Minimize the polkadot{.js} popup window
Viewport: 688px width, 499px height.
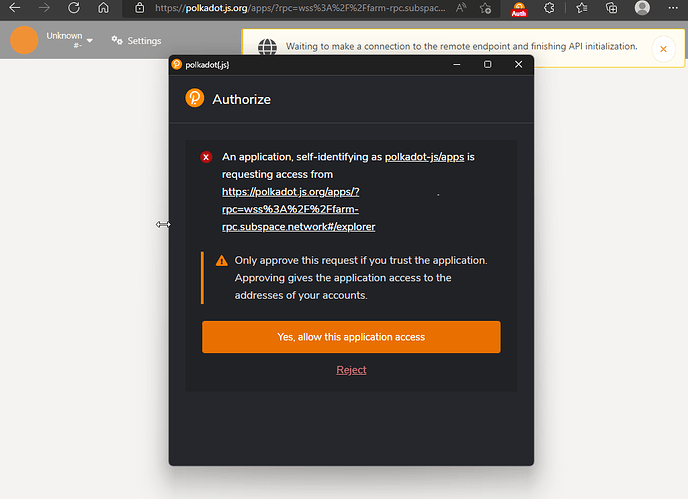457,65
